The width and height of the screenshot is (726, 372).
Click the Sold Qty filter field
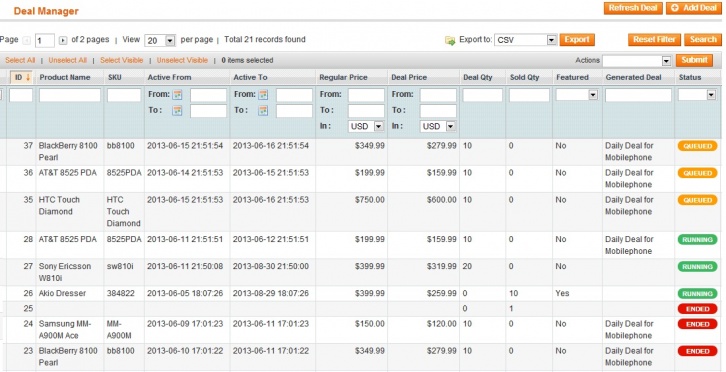[x=529, y=95]
